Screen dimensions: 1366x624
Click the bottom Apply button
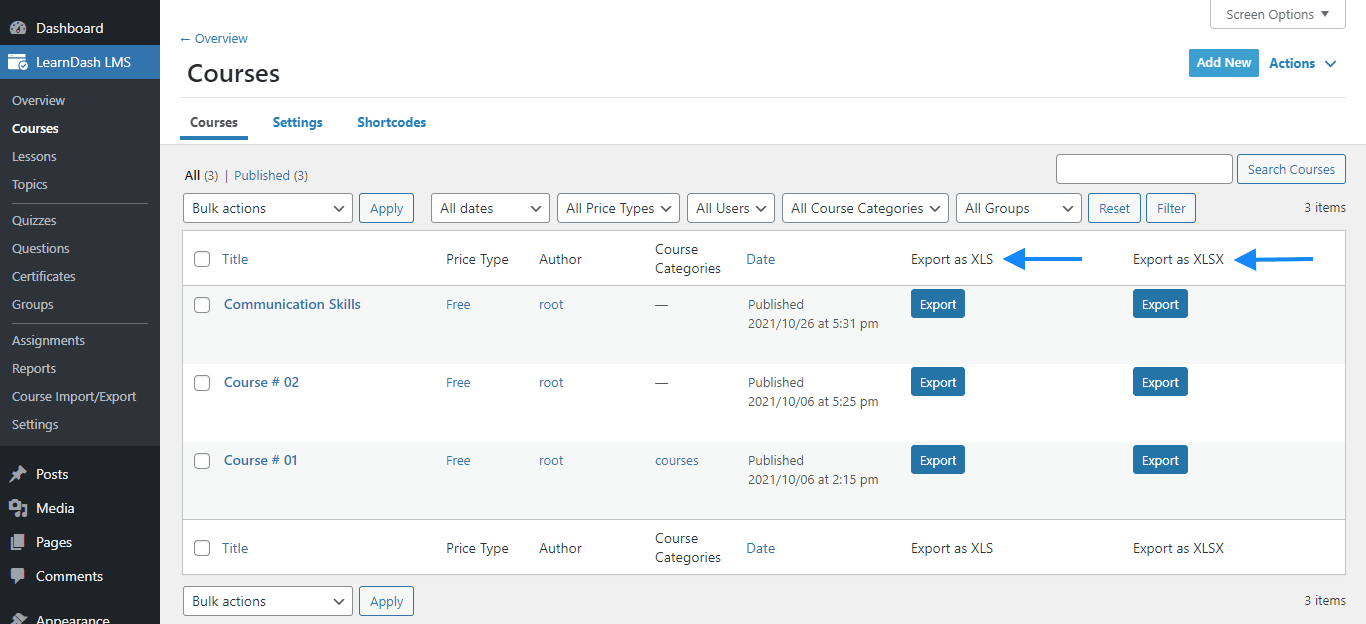386,601
